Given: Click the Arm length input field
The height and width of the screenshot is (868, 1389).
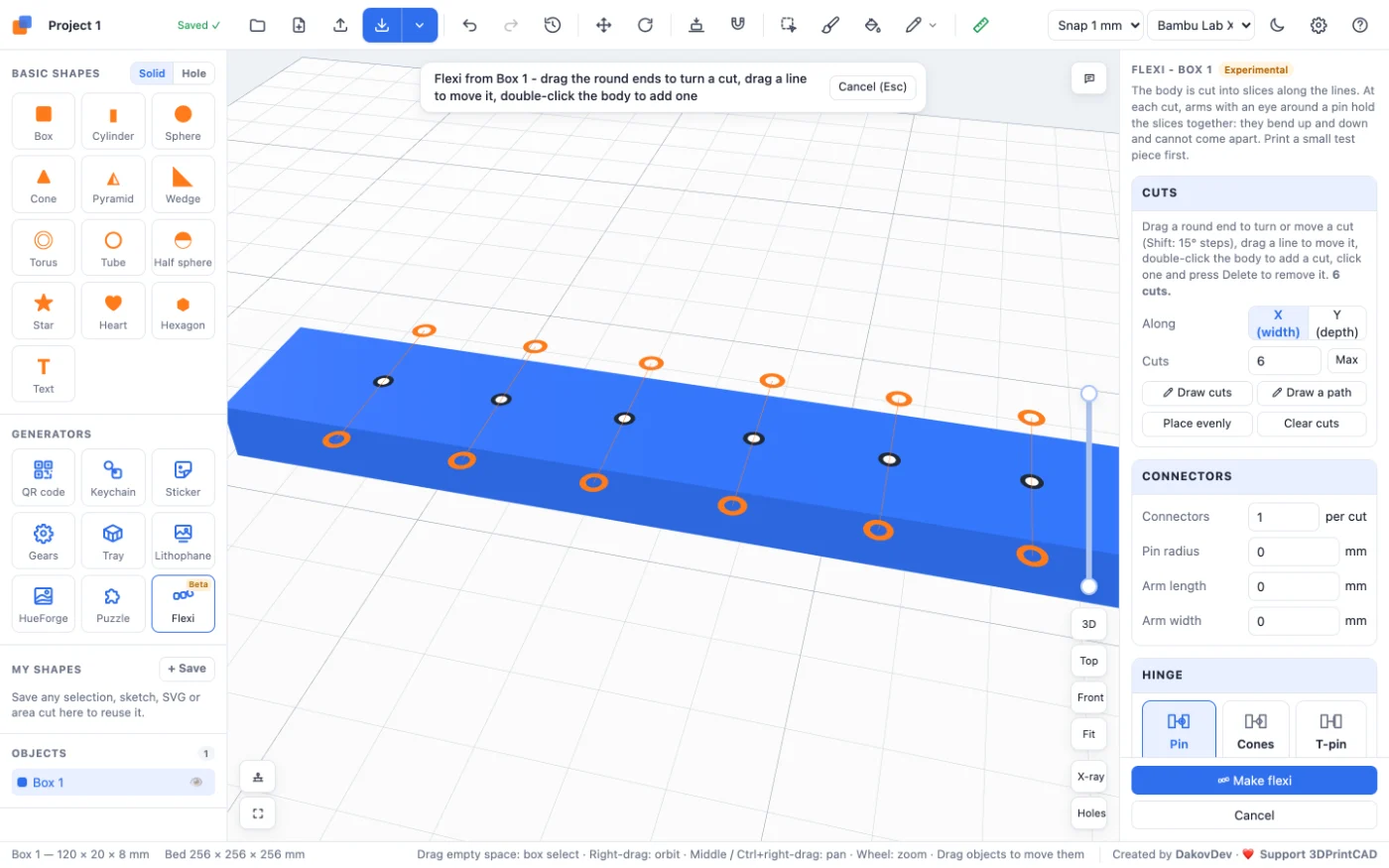Looking at the screenshot, I should tap(1294, 586).
